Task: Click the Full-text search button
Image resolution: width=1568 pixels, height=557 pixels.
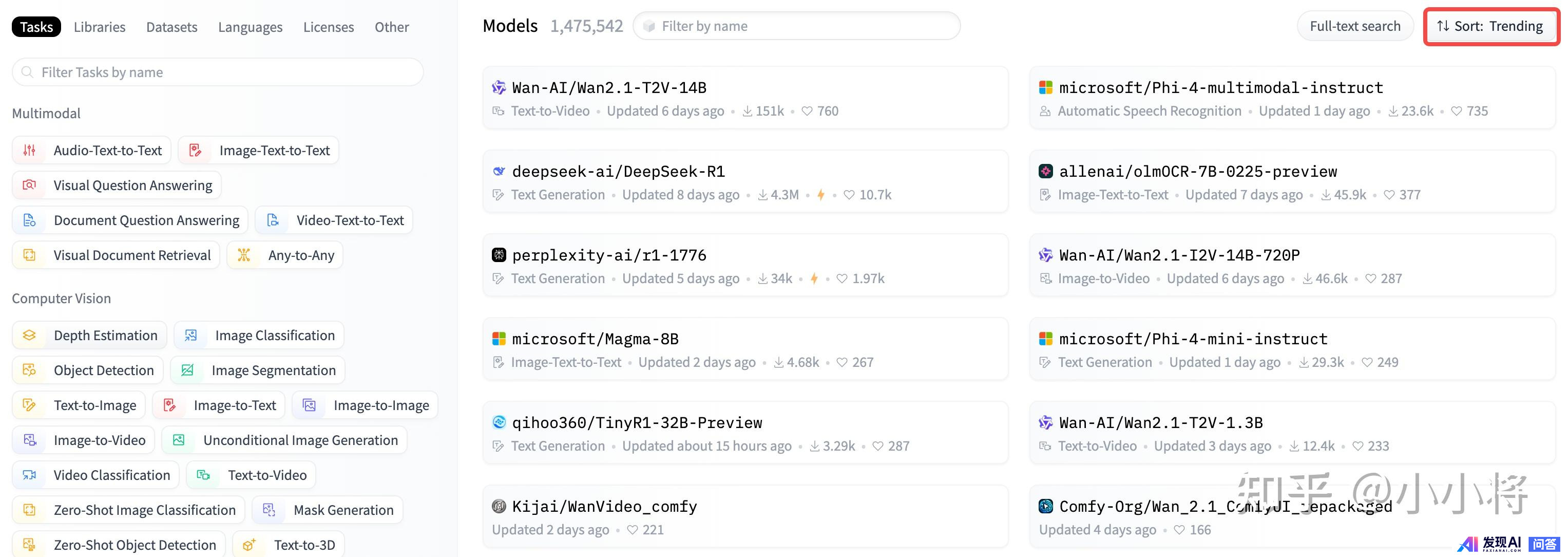Action: coord(1355,26)
